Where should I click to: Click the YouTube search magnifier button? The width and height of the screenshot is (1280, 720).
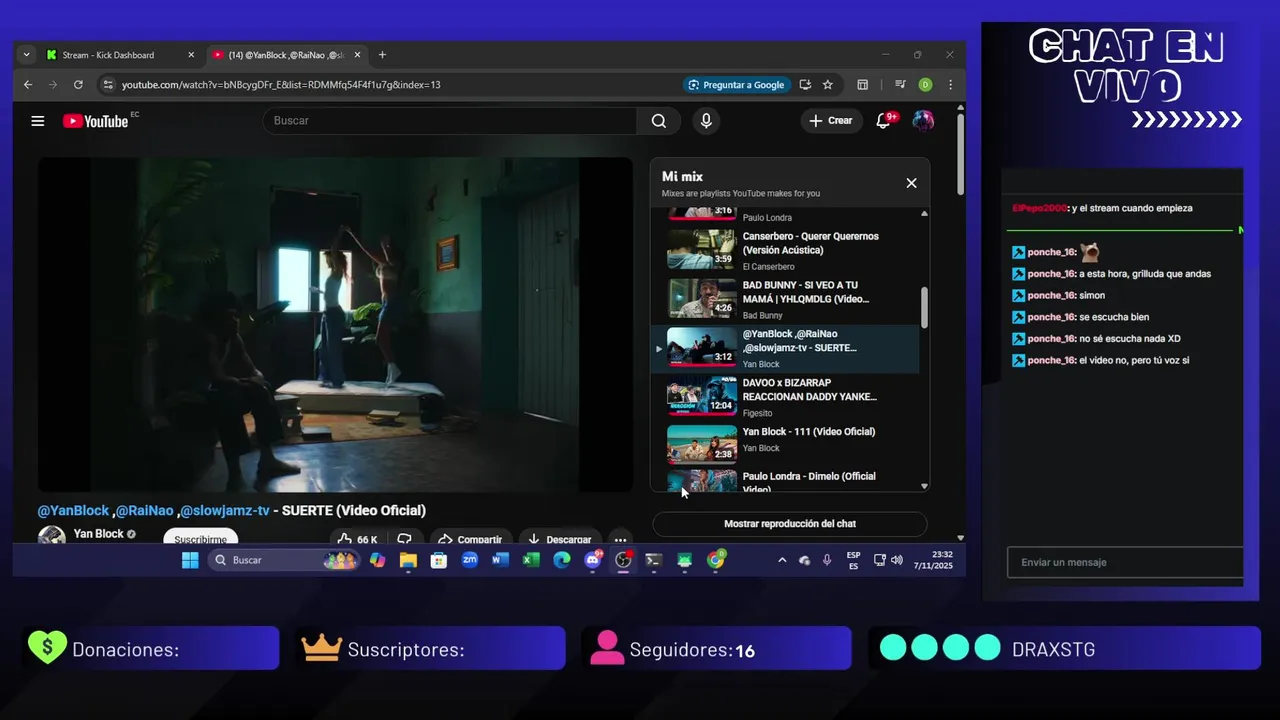pos(658,121)
